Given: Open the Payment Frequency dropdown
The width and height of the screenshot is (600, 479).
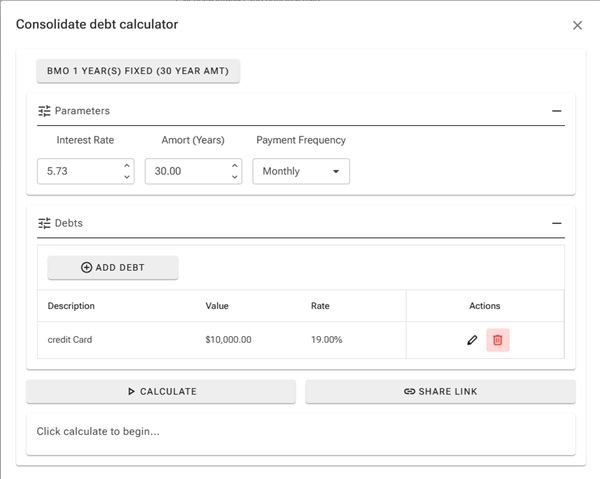Looking at the screenshot, I should pos(300,171).
